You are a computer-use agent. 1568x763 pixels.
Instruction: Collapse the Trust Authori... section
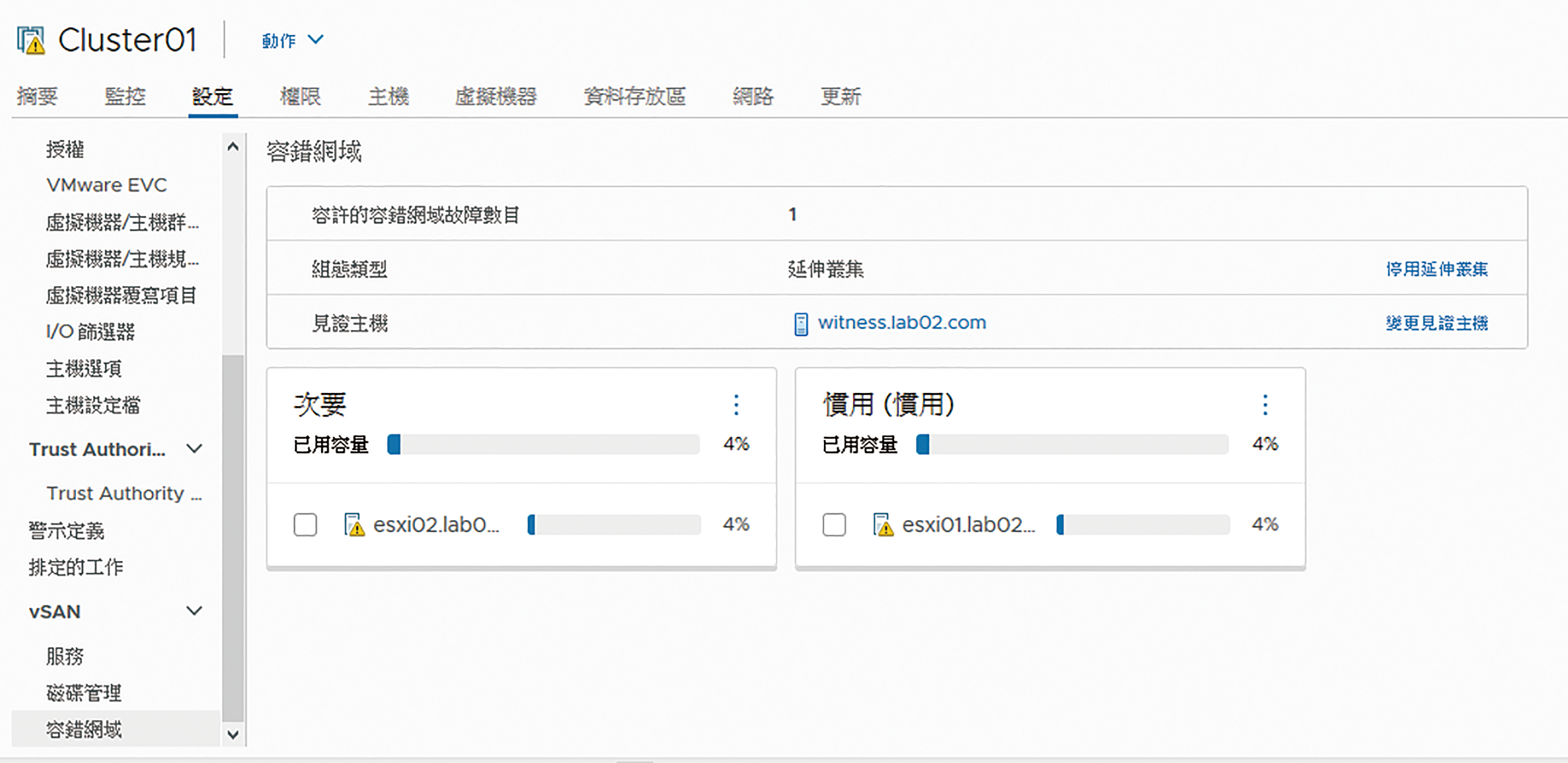coord(194,449)
